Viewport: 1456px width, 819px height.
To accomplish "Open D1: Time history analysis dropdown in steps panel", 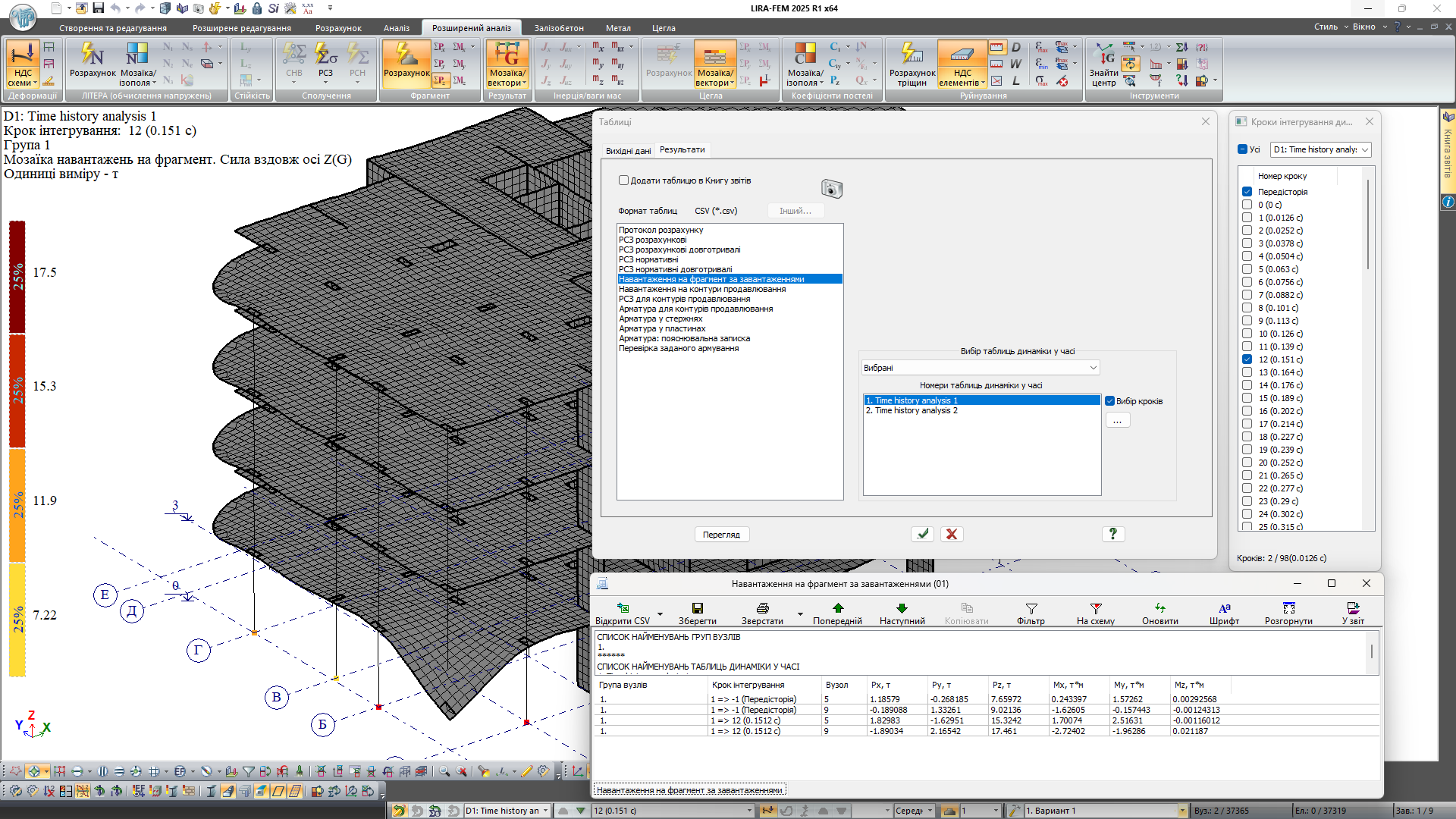I will coord(1365,150).
